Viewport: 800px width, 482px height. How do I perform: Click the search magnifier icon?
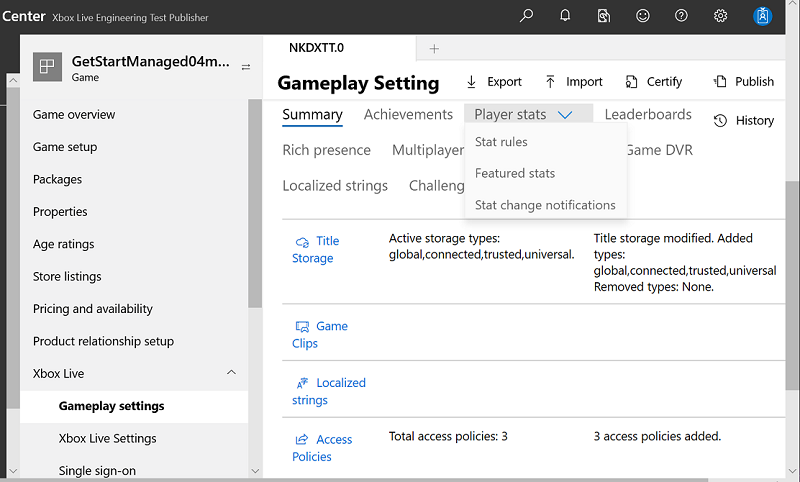tap(527, 16)
